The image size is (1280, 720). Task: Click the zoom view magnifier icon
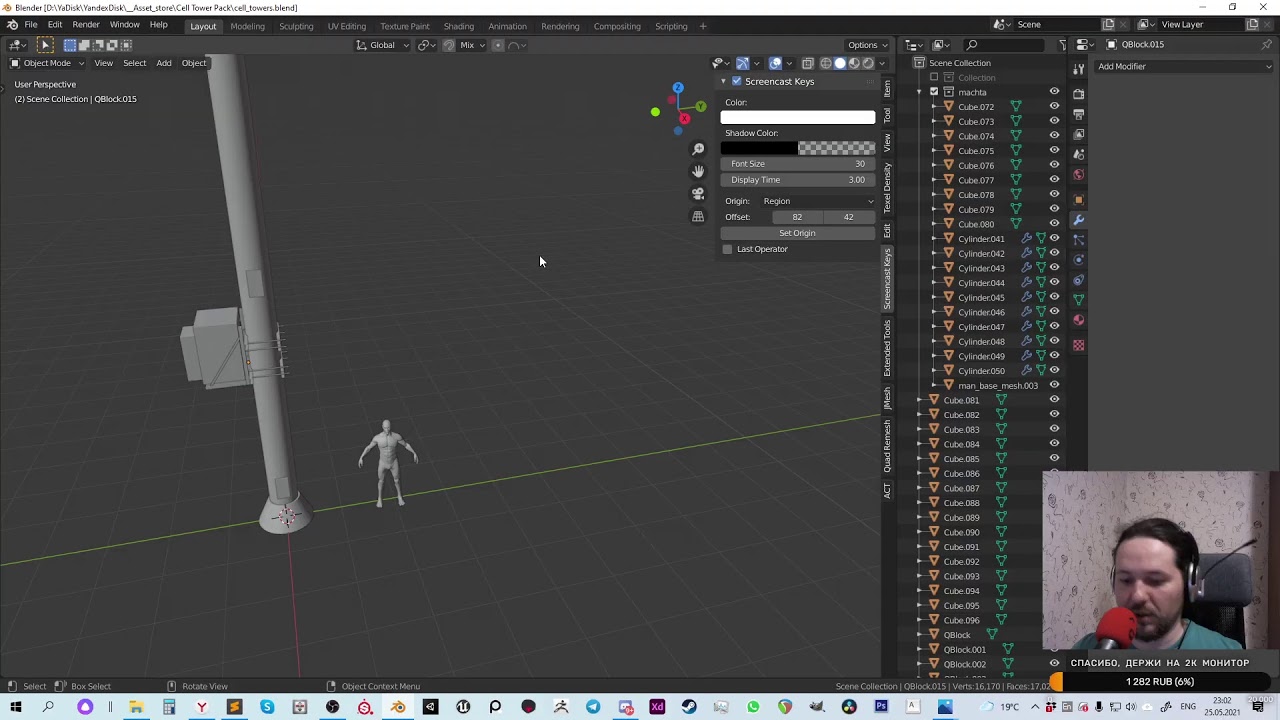click(698, 149)
